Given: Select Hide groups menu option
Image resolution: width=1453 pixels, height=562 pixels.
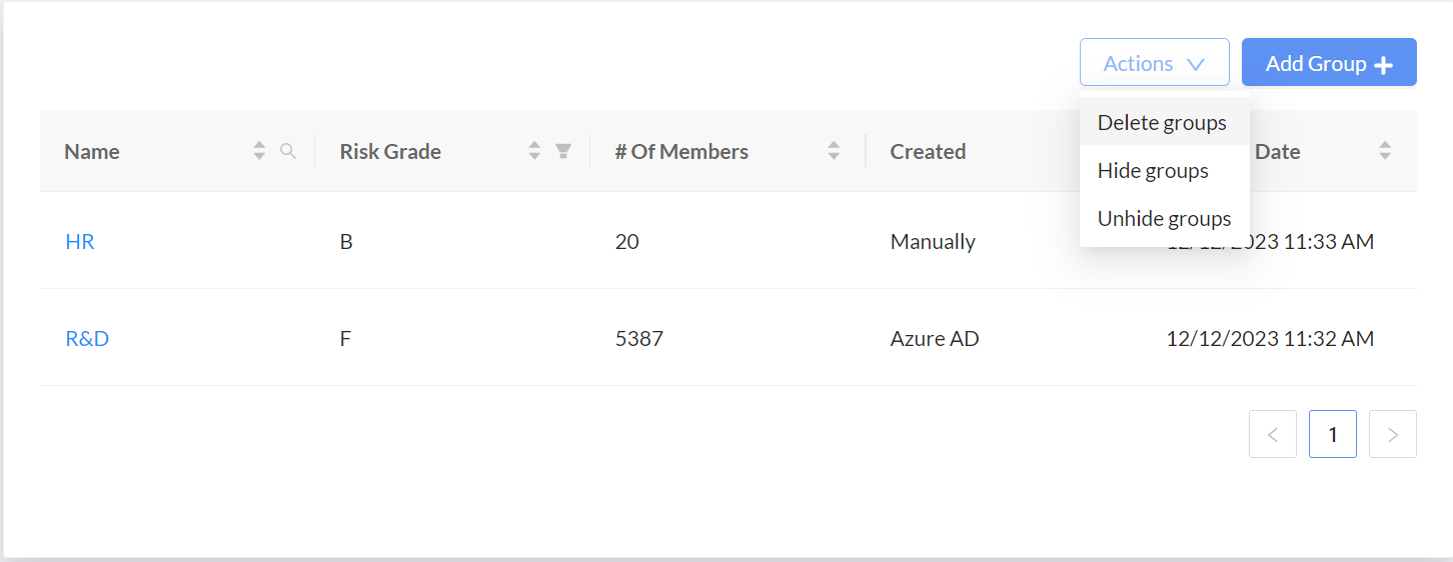Looking at the screenshot, I should point(1153,171).
